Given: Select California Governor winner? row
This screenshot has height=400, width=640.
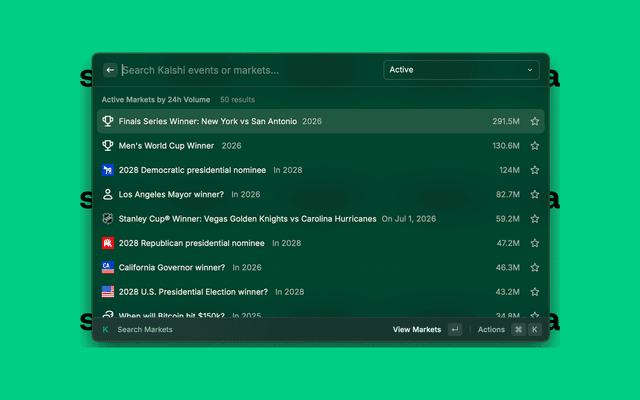Looking at the screenshot, I should (x=321, y=267).
